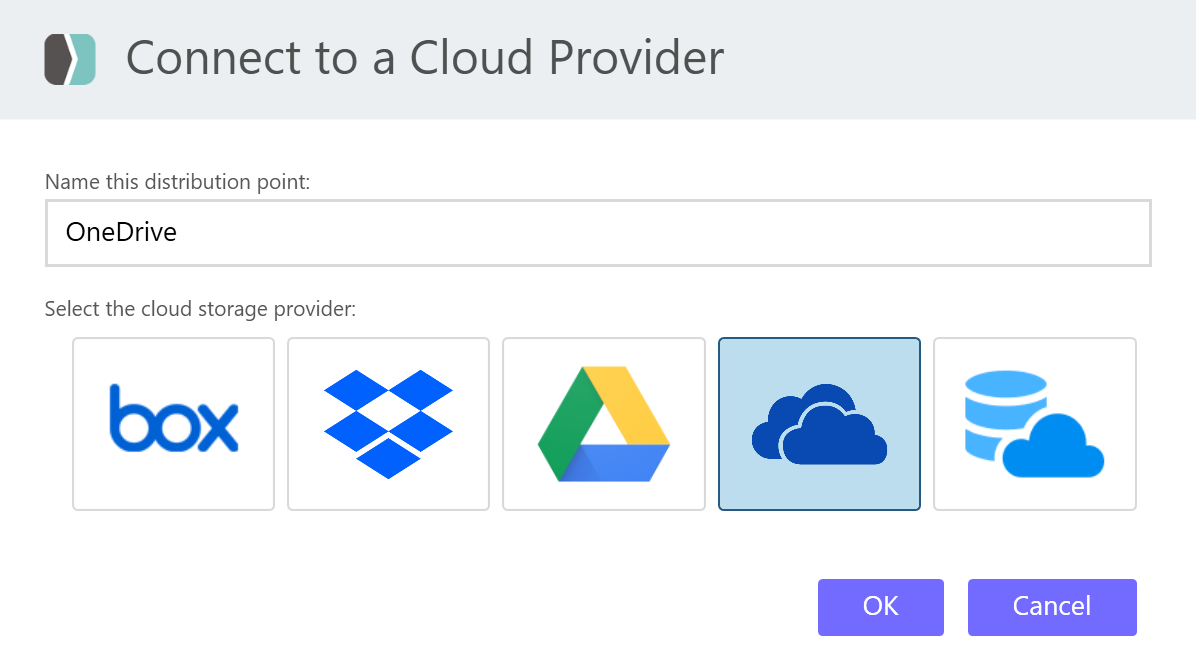The image size is (1196, 656).
Task: Click the bottom diamond of the Dropbox logo
Action: tap(388, 458)
